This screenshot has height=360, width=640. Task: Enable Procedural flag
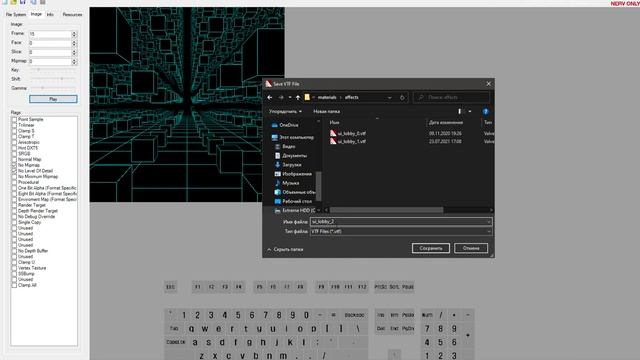tap(14, 182)
